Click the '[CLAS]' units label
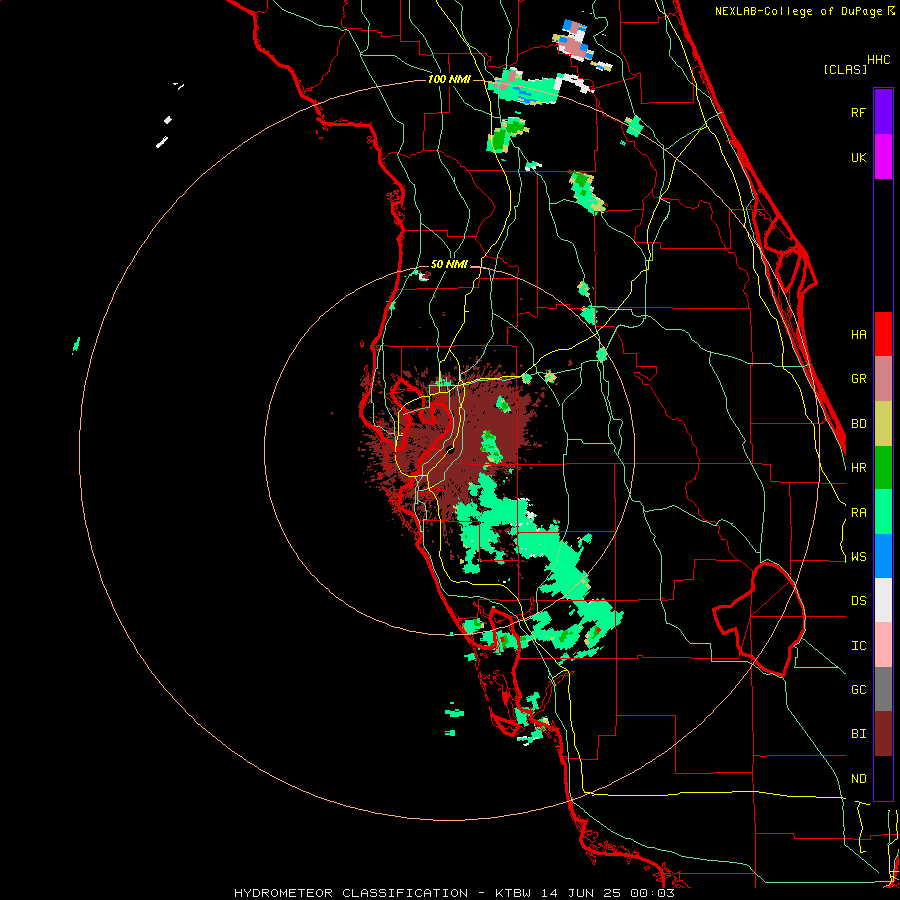The height and width of the screenshot is (900, 900). click(x=845, y=70)
